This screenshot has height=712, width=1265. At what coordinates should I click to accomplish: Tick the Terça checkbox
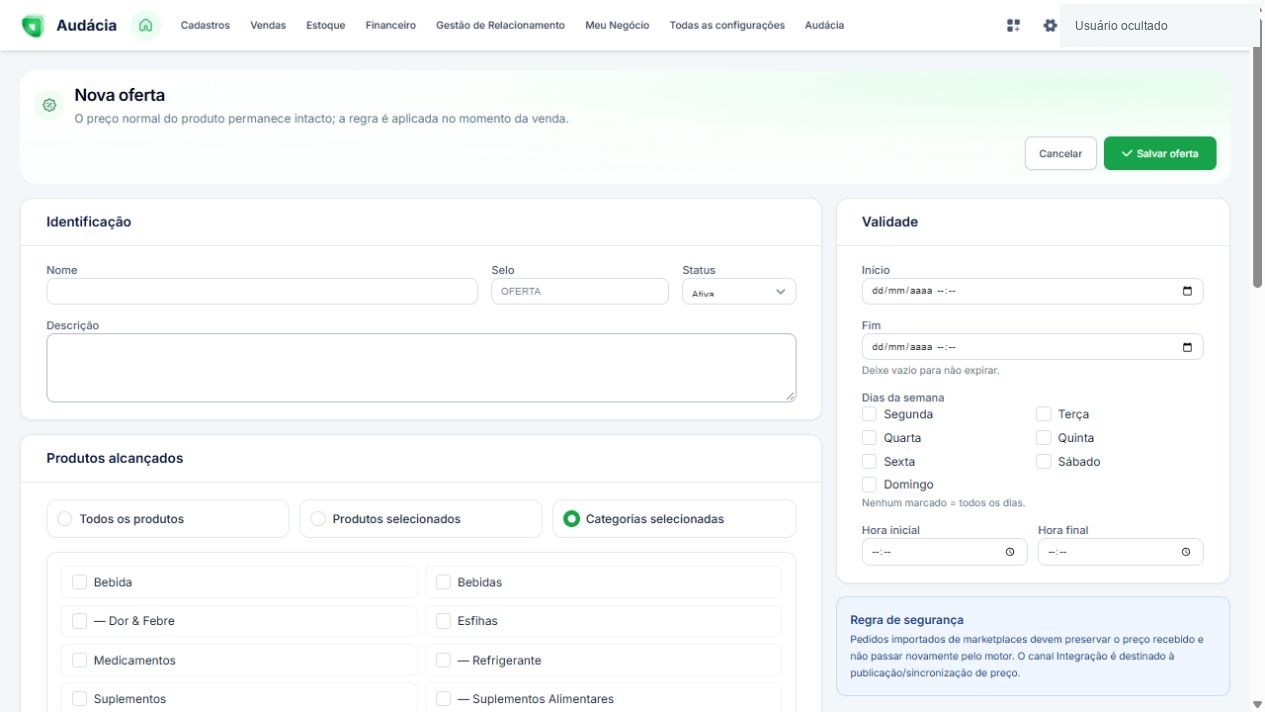click(x=1044, y=414)
